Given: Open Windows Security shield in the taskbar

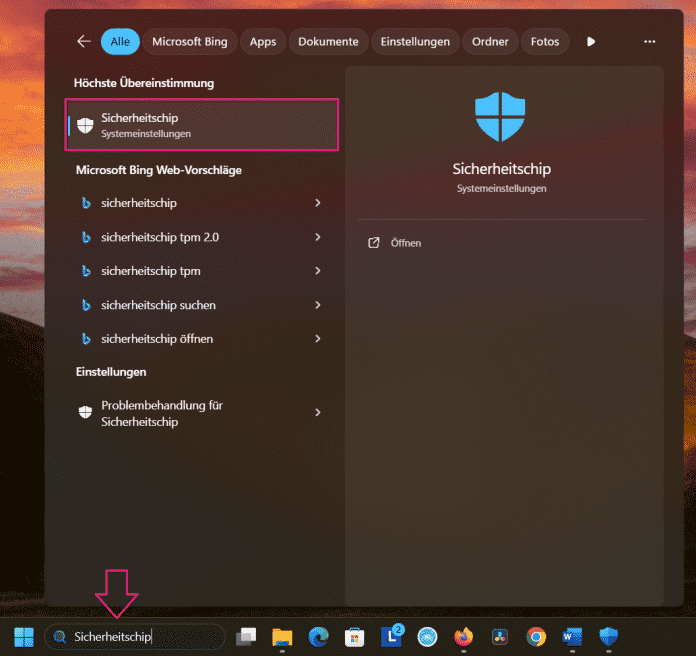Looking at the screenshot, I should tap(608, 637).
